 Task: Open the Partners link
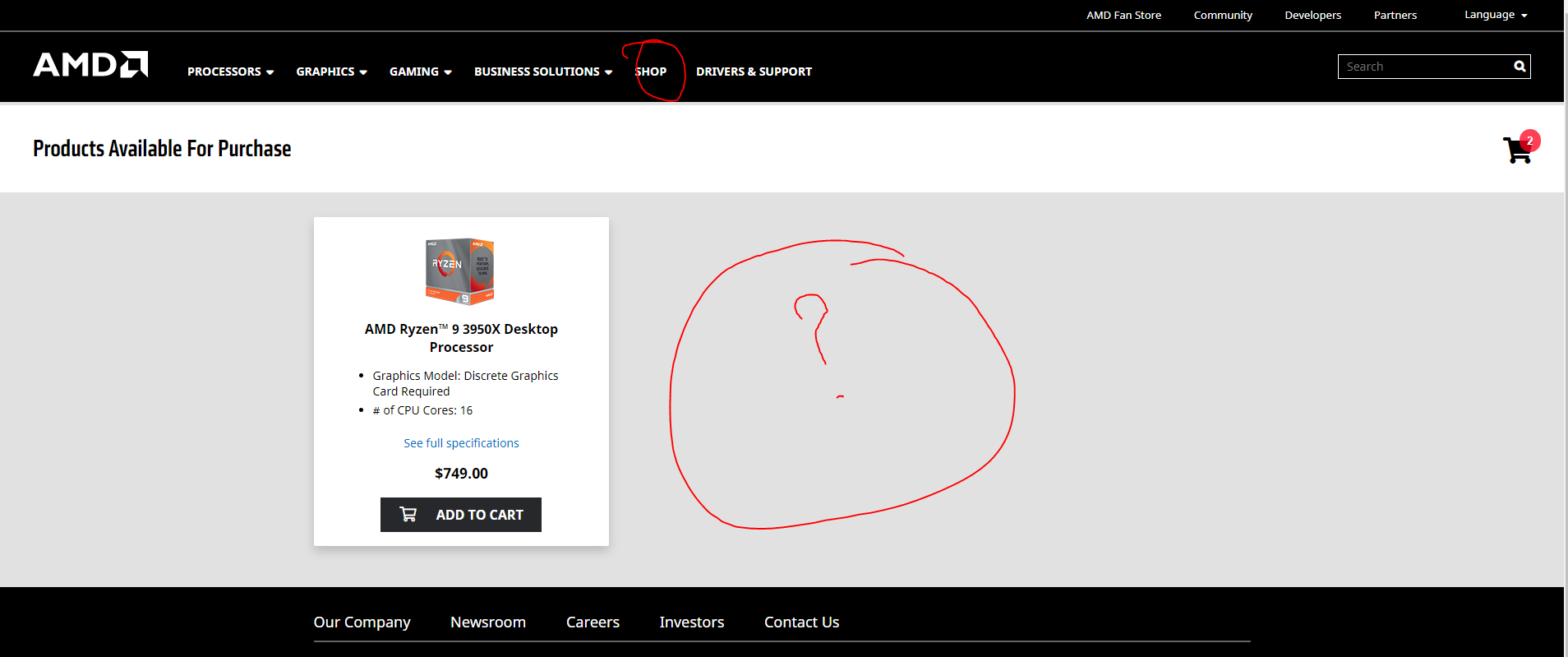point(1395,15)
